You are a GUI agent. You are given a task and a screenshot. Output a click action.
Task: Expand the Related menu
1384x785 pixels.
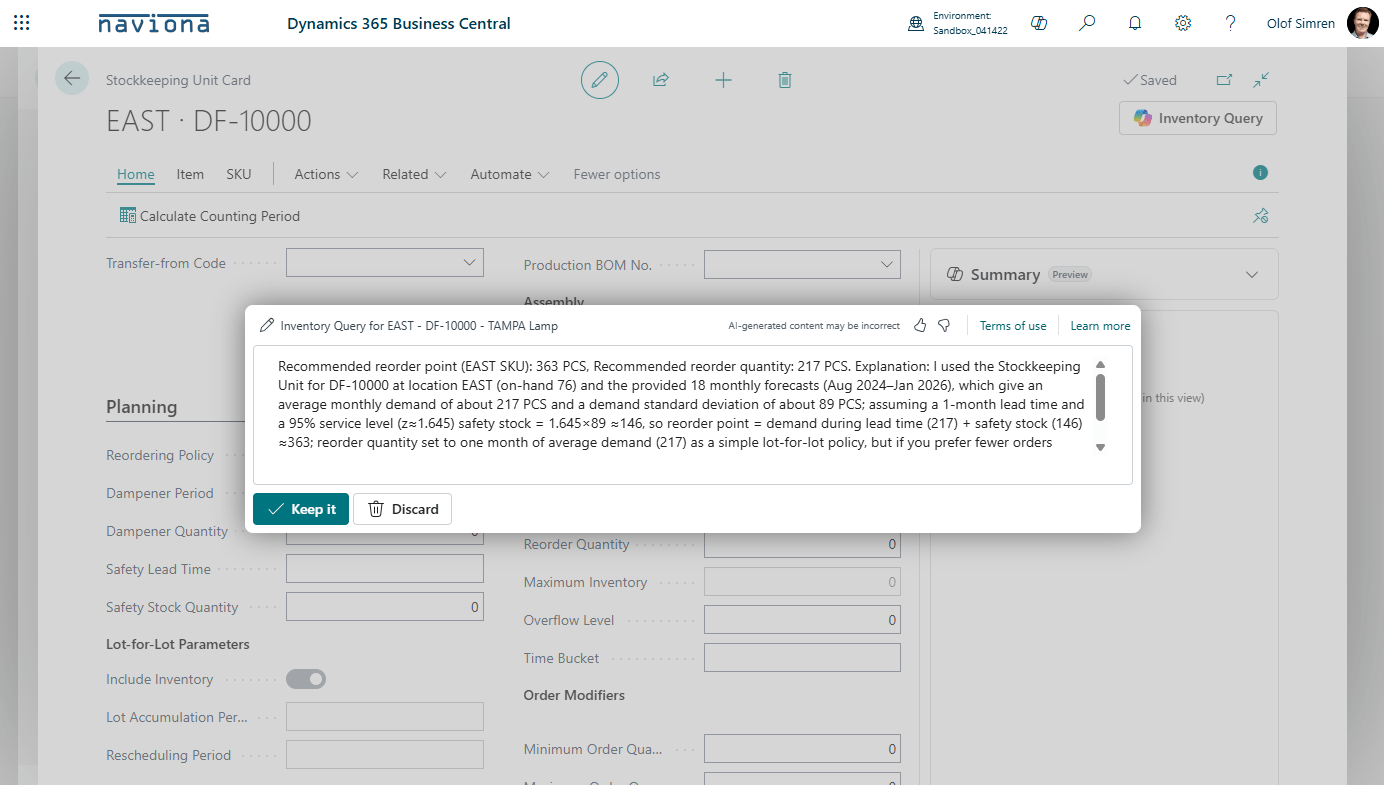(414, 174)
